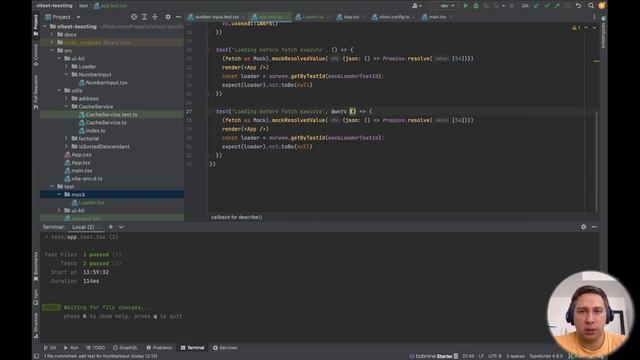Open the user account icon dropdown in toolbar

coord(417,6)
